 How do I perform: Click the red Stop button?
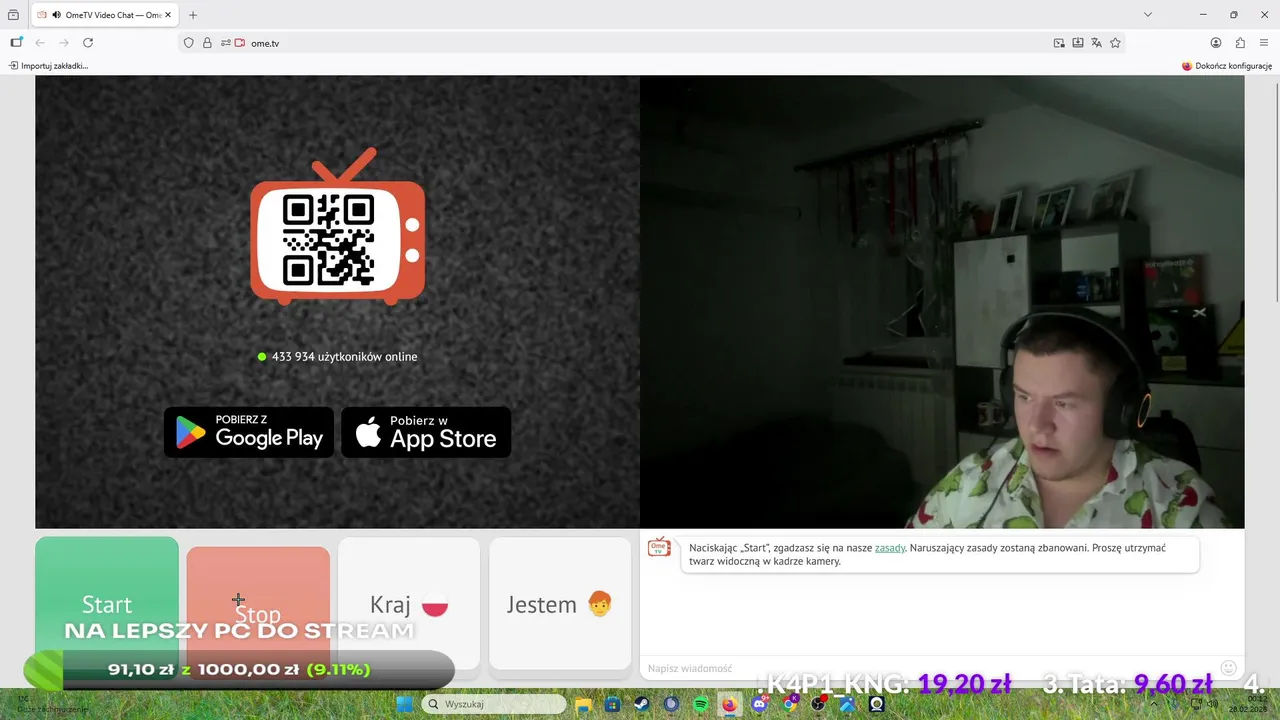point(258,612)
